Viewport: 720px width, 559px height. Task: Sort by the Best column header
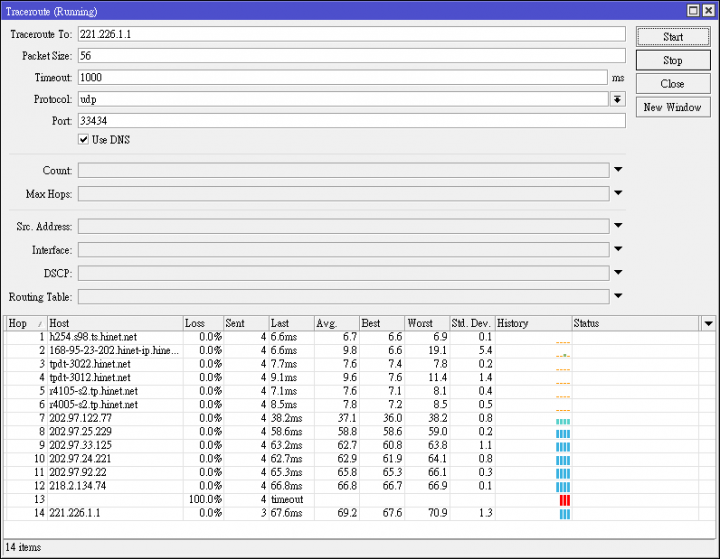click(x=382, y=323)
